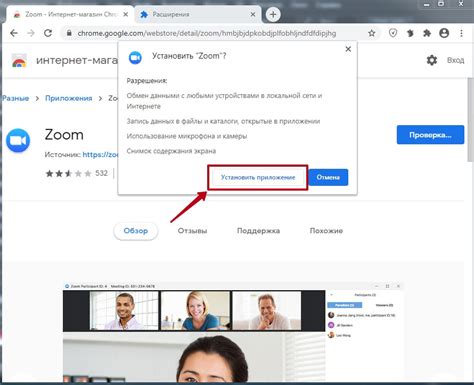Close the Расширения tab

coord(253,14)
